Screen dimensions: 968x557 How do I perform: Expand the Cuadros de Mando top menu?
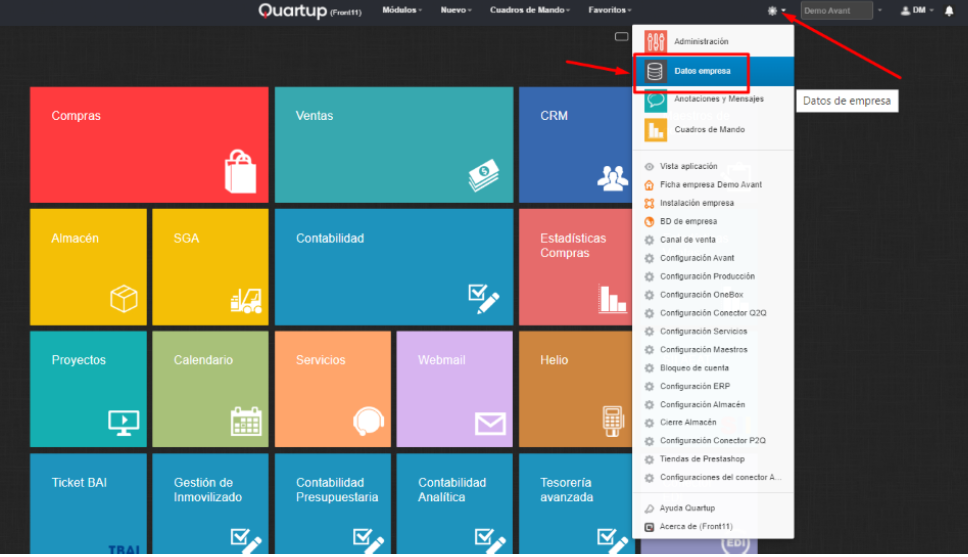[530, 10]
